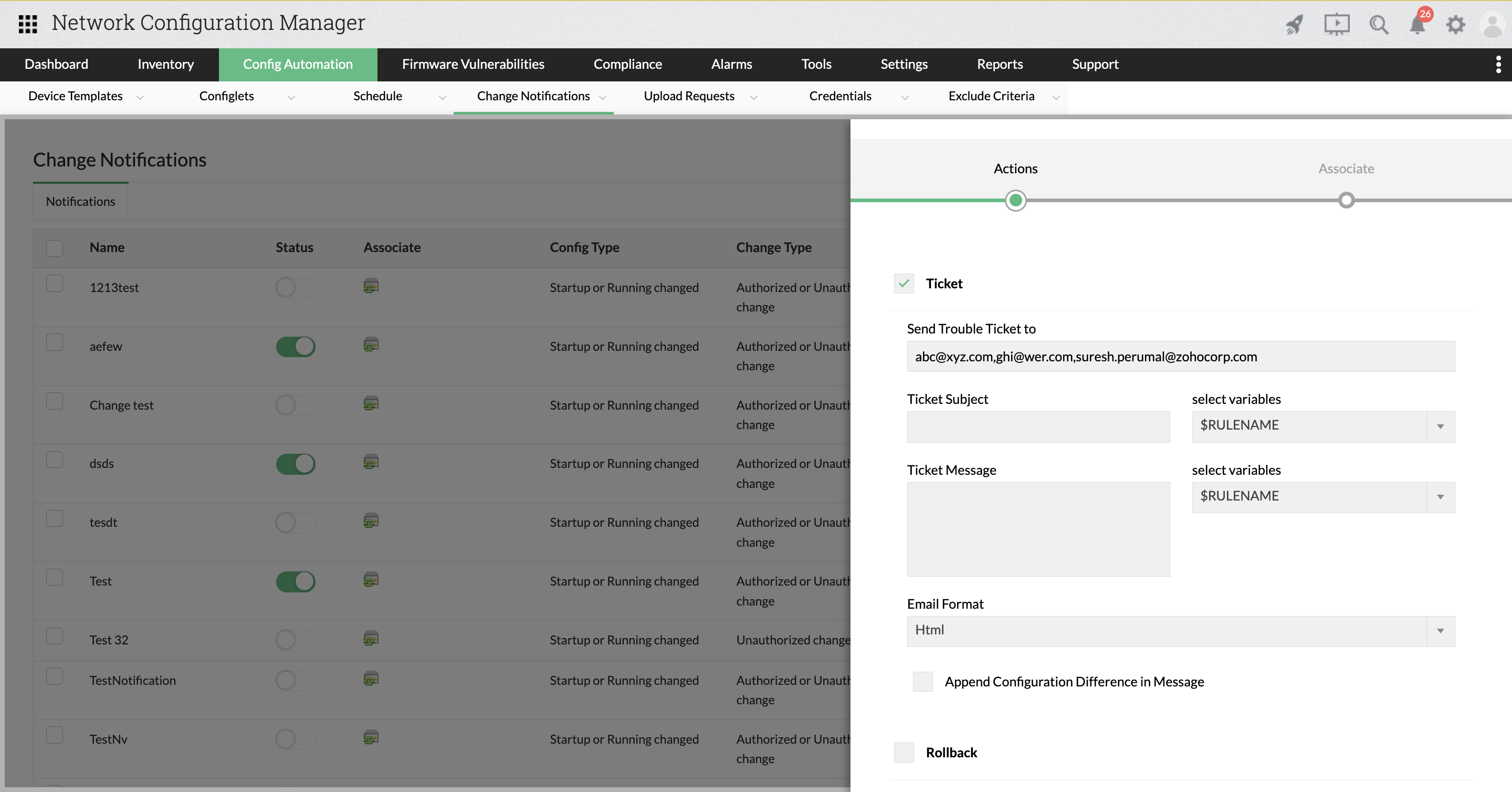Check the checkbox beside TestNotification
The width and height of the screenshot is (1512, 792).
(54, 676)
